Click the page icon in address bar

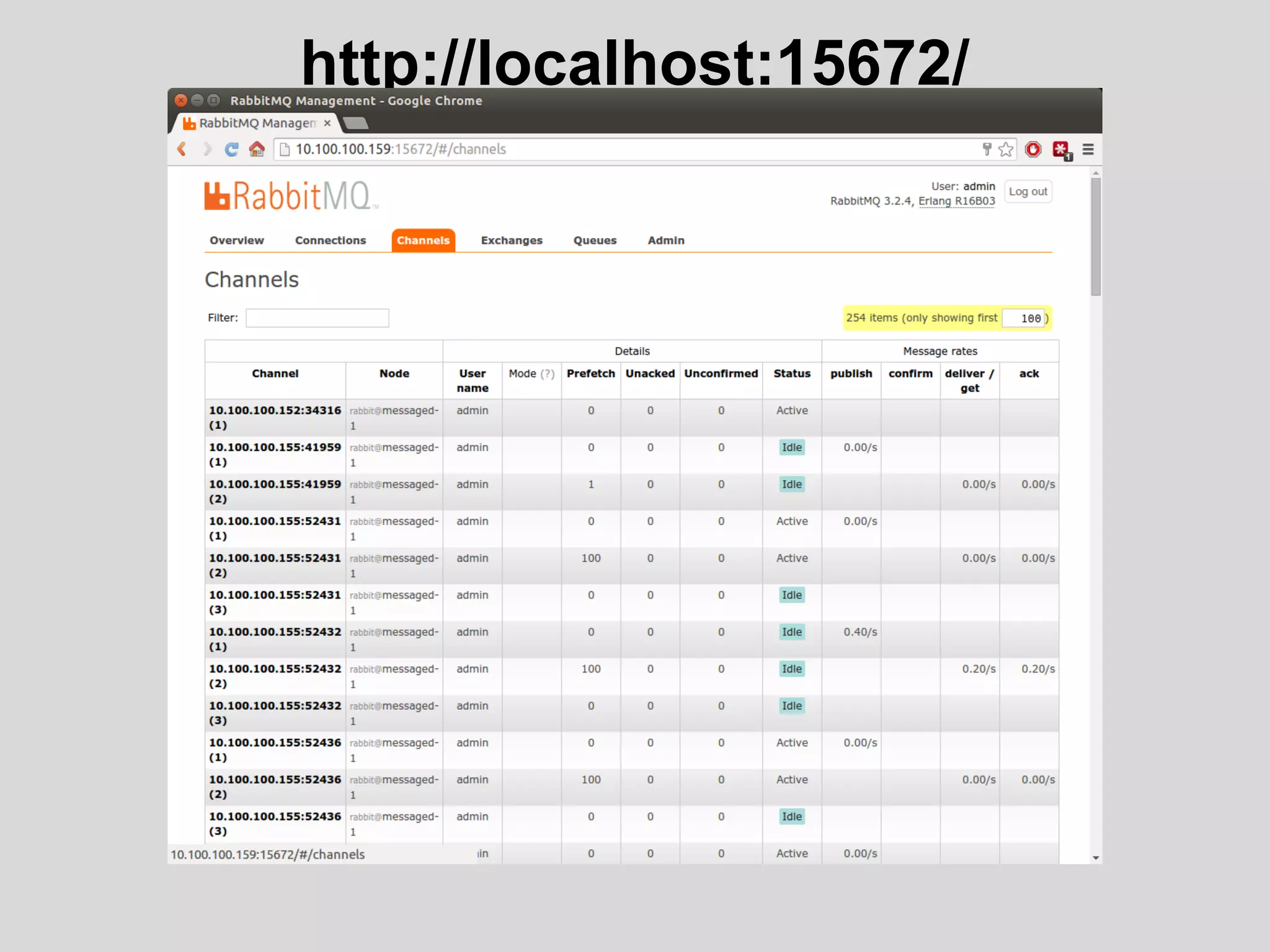click(x=285, y=149)
